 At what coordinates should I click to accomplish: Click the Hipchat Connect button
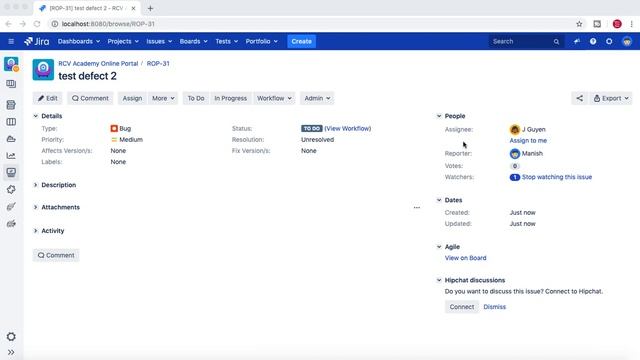tap(462, 307)
